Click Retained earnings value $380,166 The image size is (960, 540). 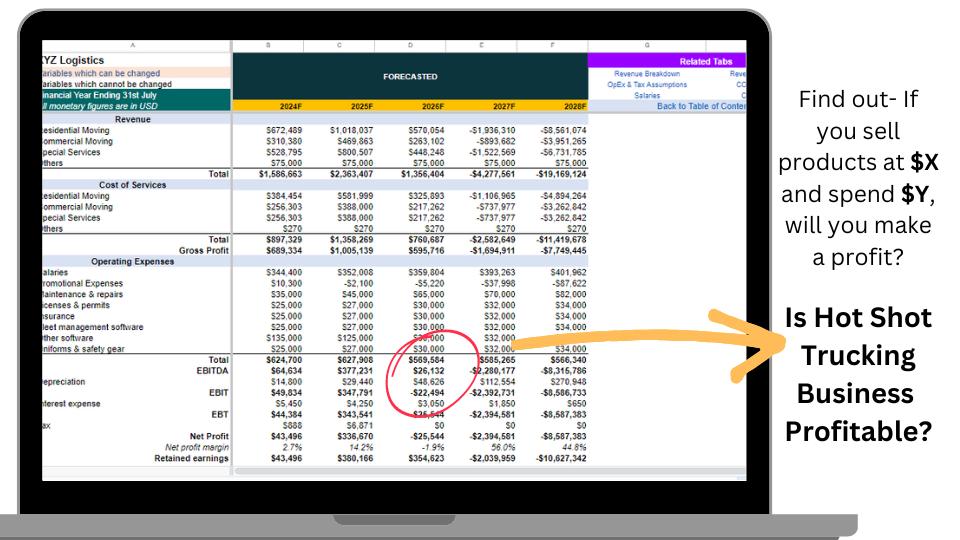pos(355,459)
